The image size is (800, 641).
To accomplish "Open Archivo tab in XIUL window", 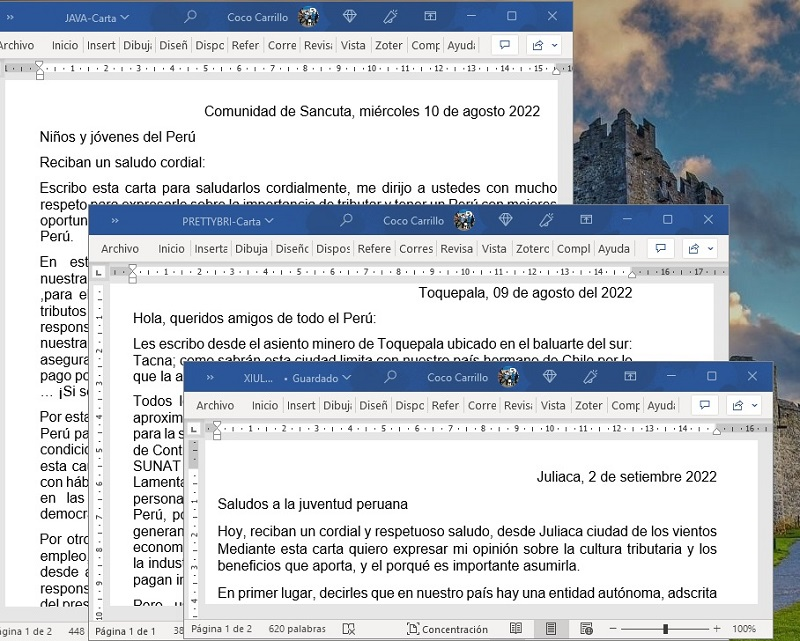I will pos(215,406).
